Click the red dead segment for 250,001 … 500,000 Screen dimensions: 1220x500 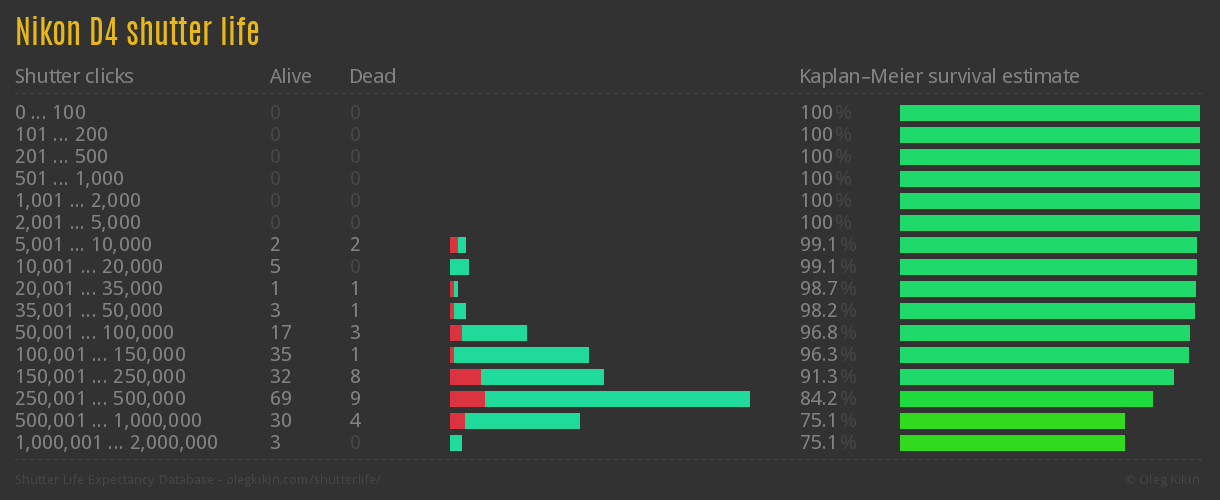pyautogui.click(x=467, y=399)
